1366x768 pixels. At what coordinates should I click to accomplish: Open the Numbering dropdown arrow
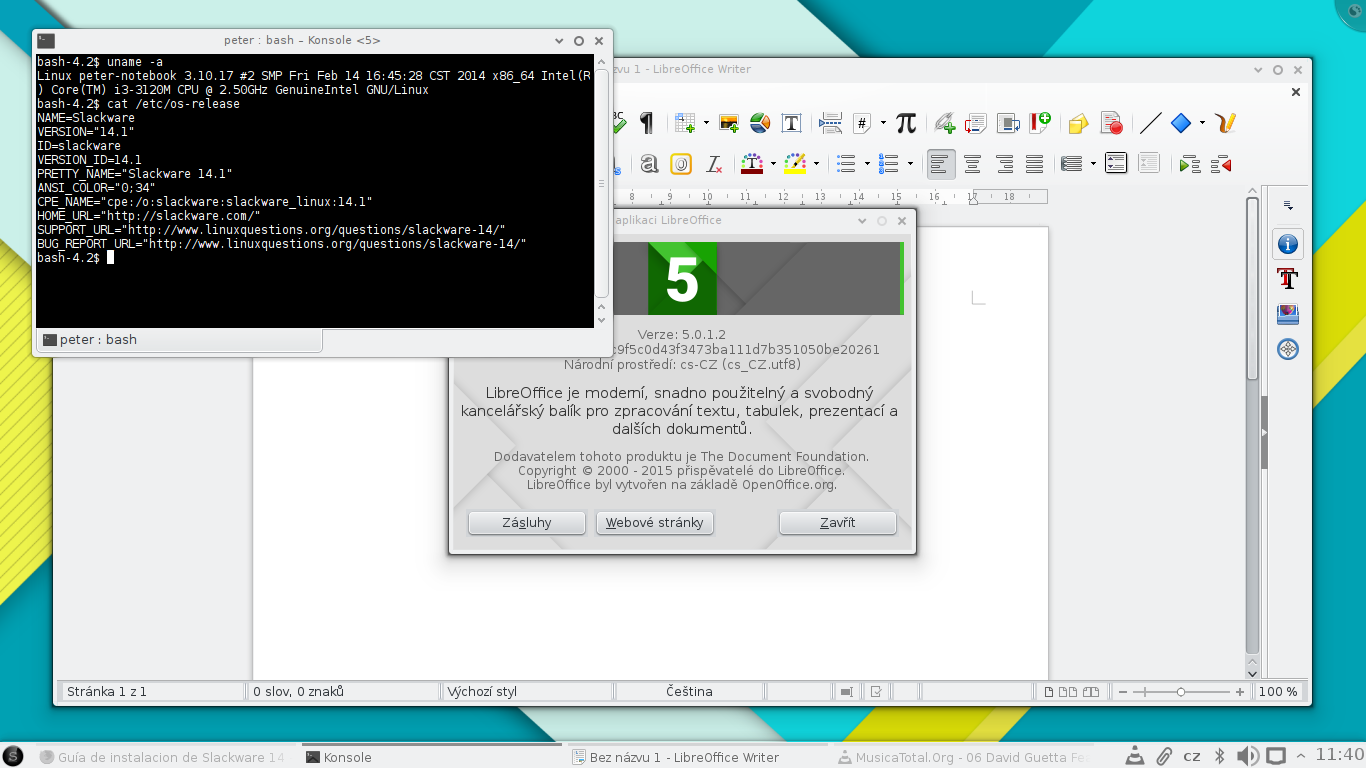(x=910, y=164)
